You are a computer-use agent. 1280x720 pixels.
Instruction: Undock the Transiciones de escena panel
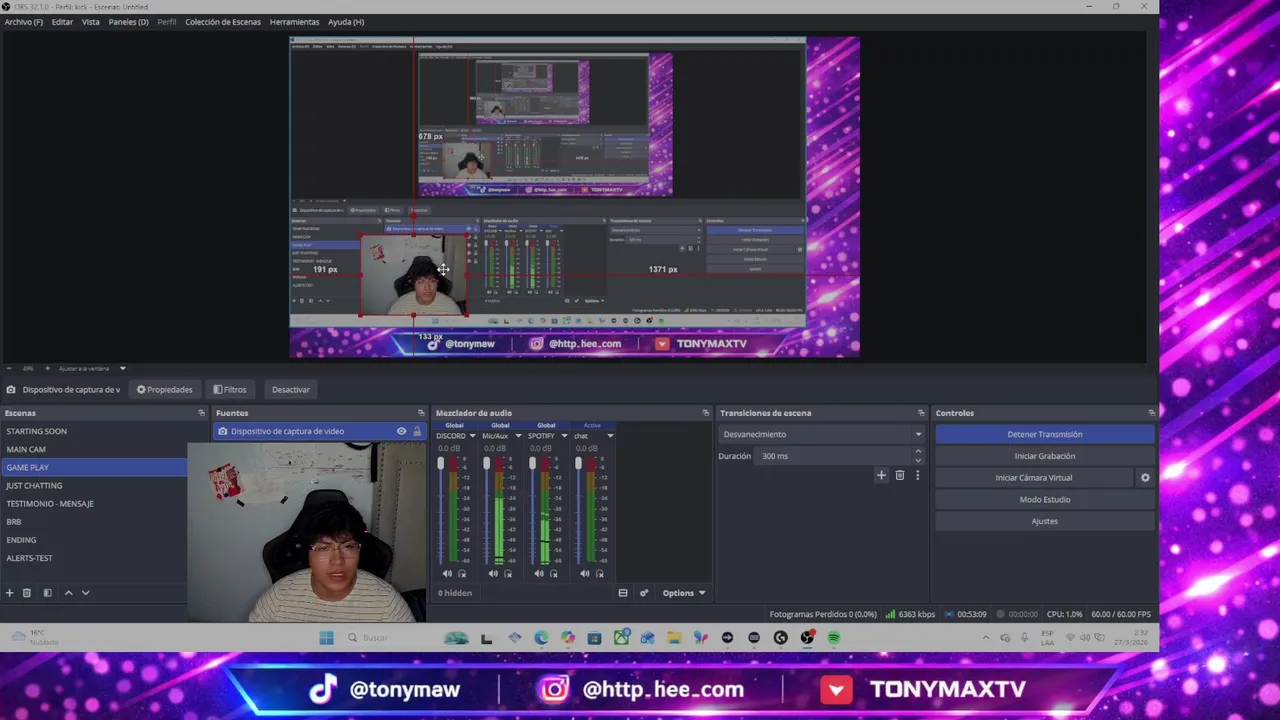click(x=921, y=413)
